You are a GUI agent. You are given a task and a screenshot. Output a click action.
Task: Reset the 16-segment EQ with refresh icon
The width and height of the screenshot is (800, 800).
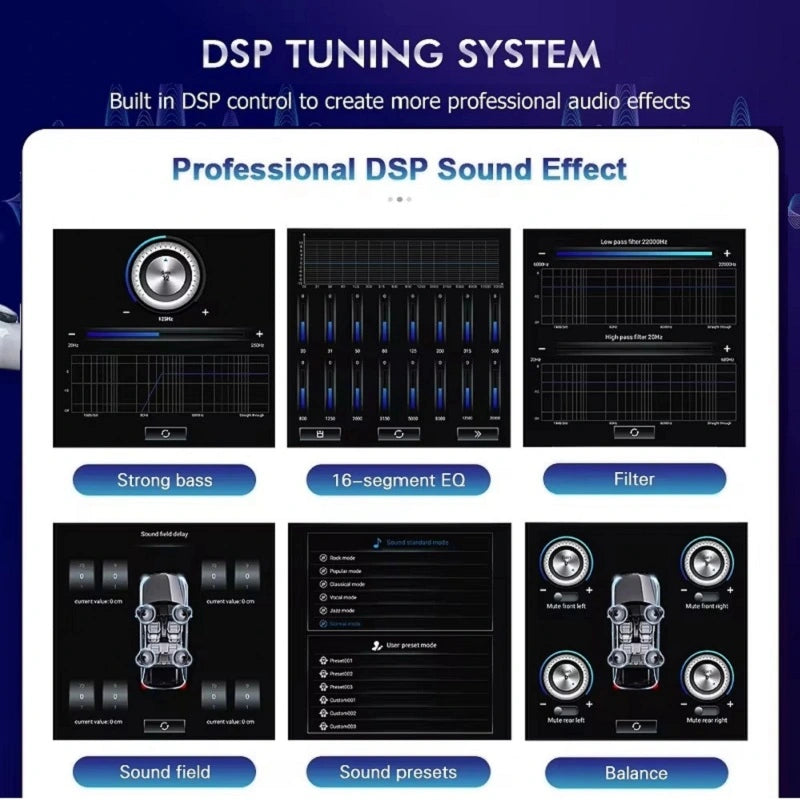[x=398, y=434]
